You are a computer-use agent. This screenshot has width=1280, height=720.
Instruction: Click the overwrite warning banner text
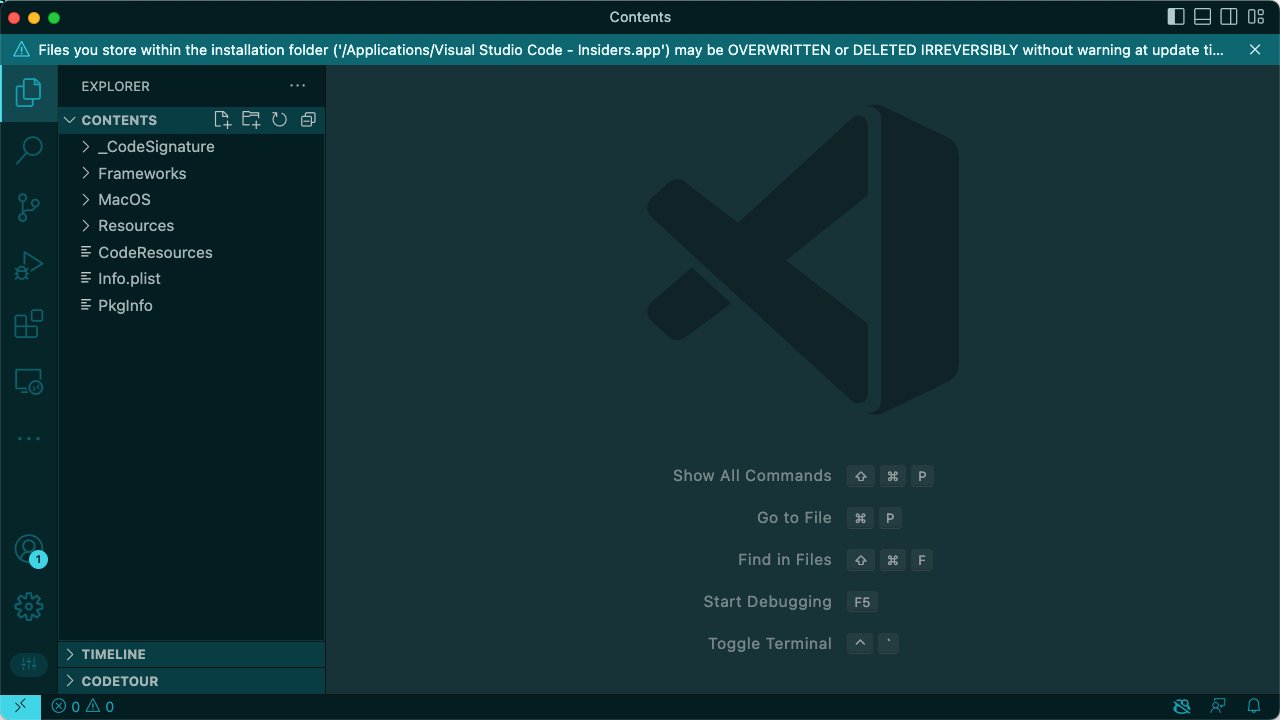click(x=630, y=50)
